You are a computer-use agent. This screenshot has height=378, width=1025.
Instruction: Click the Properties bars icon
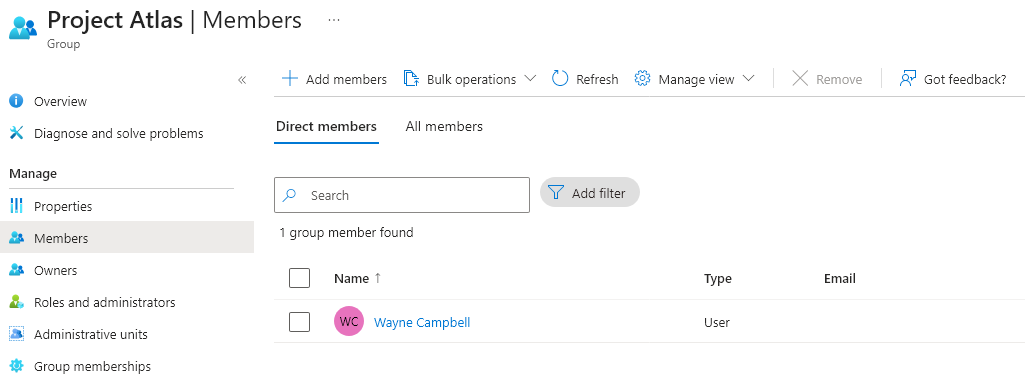16,206
